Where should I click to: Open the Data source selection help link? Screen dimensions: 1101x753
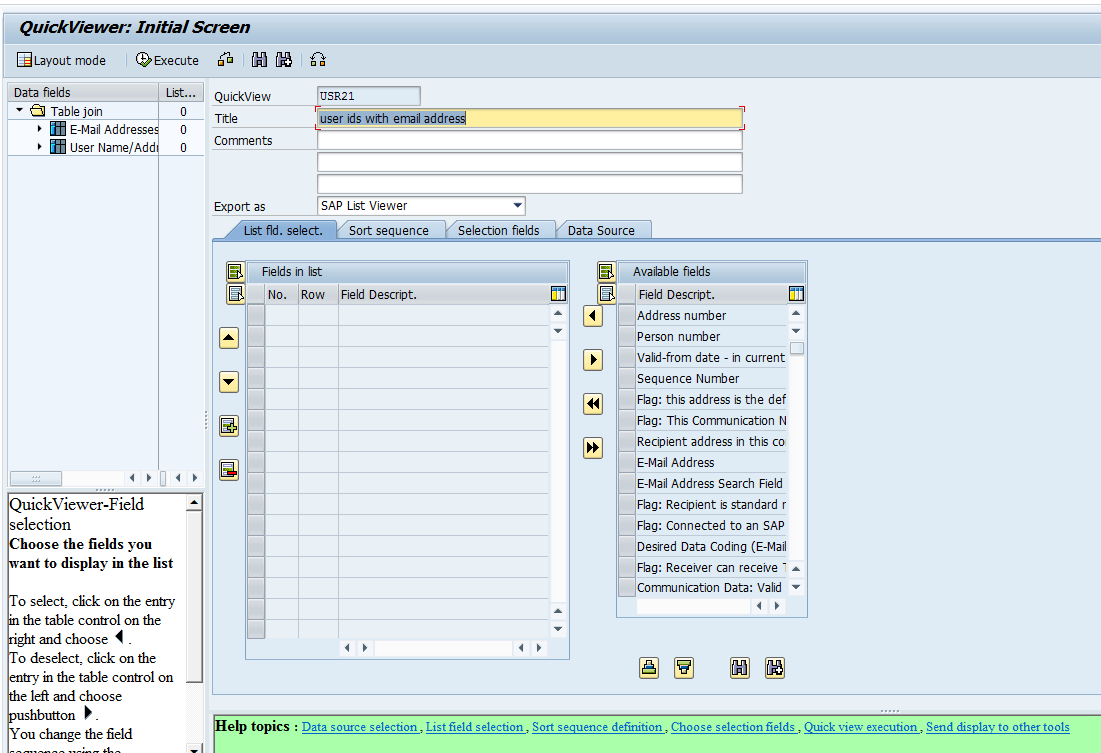coord(360,727)
